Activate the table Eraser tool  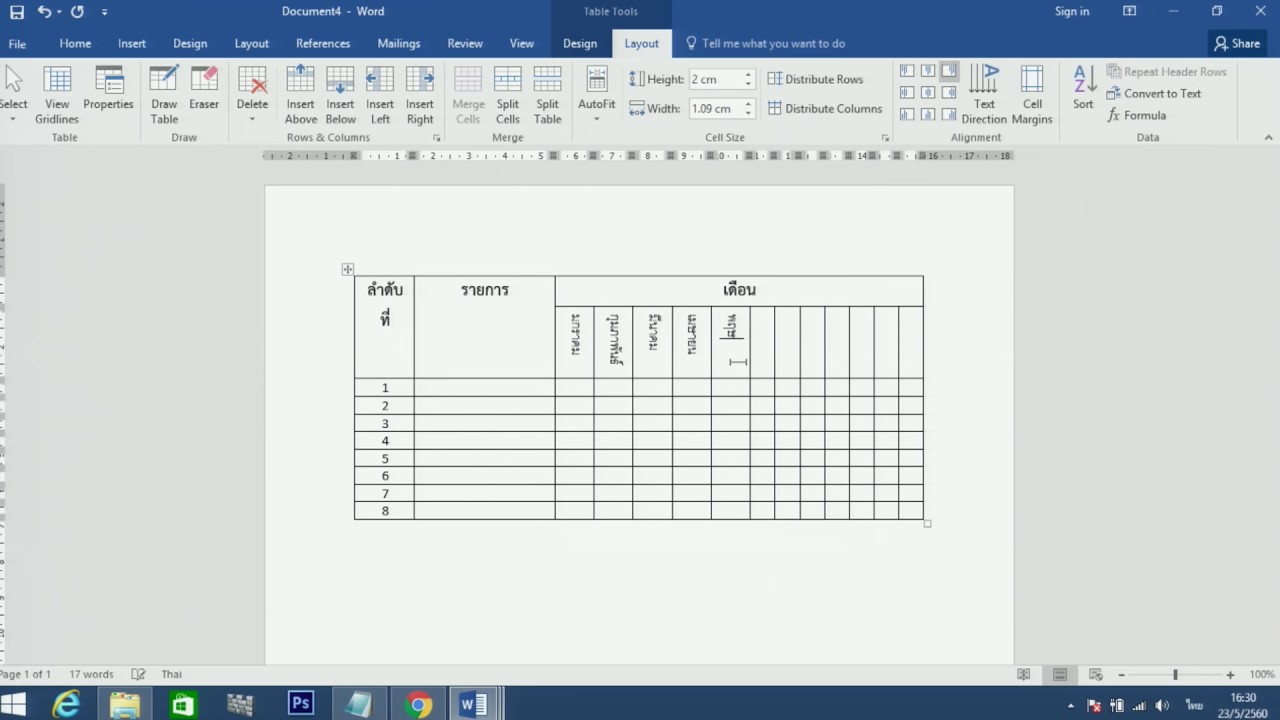[x=204, y=89]
